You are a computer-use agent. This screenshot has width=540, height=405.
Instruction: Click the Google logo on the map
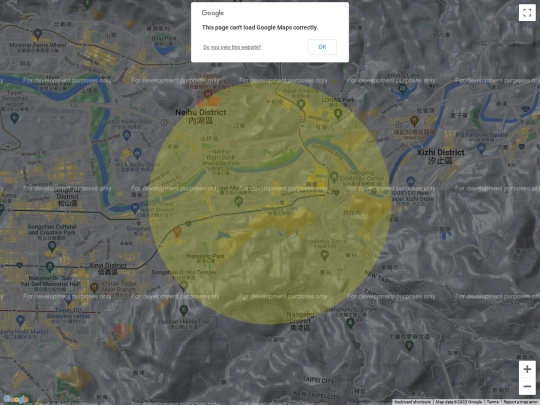pos(16,399)
